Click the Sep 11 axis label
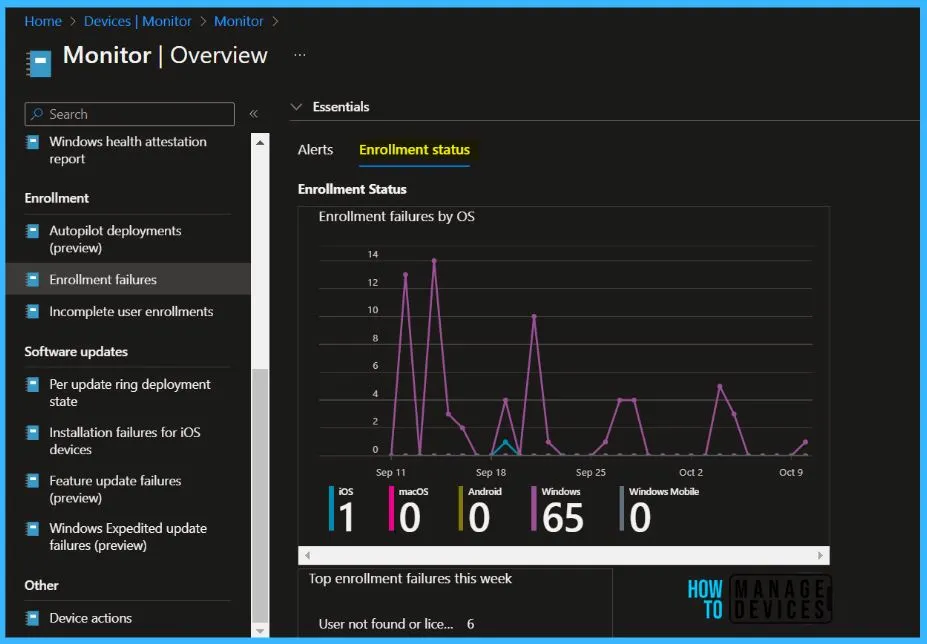927x644 pixels. pyautogui.click(x=391, y=473)
